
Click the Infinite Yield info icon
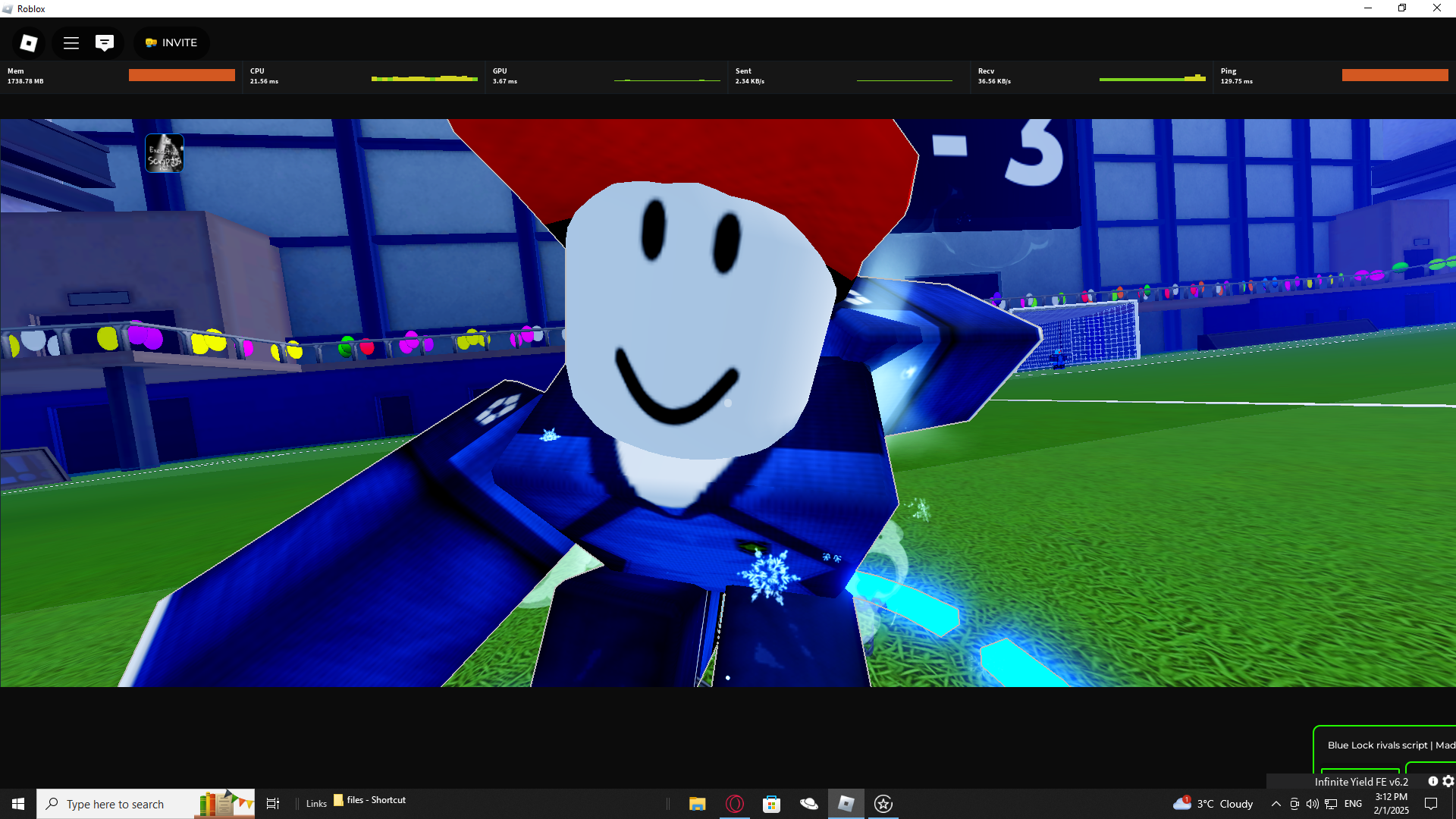point(1433,781)
